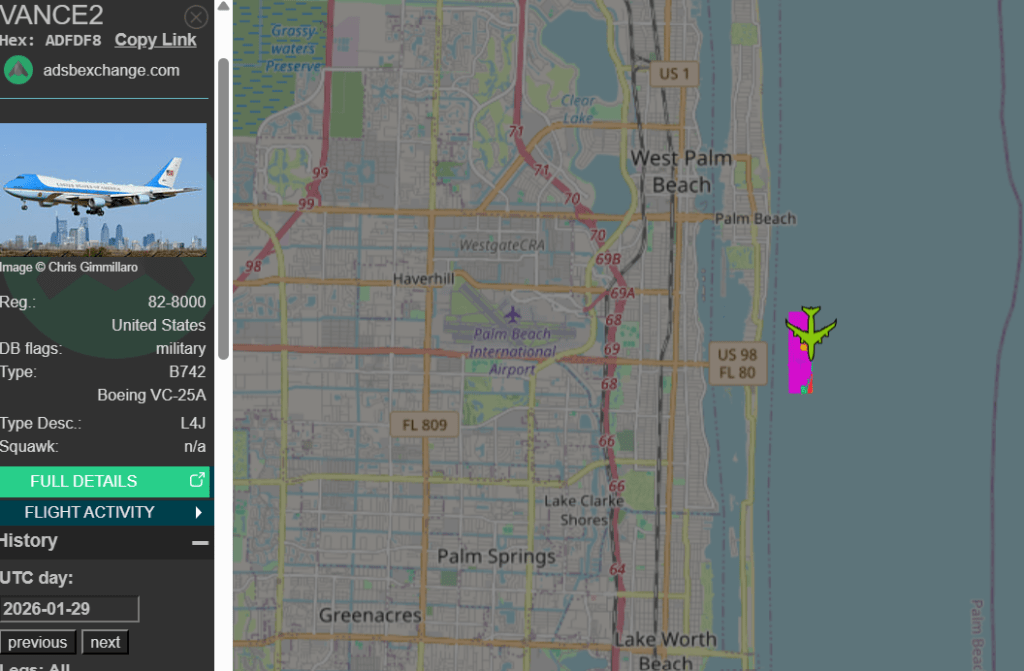Click the external-link icon on FULL DETAILS
This screenshot has height=671, width=1024.
pos(196,481)
